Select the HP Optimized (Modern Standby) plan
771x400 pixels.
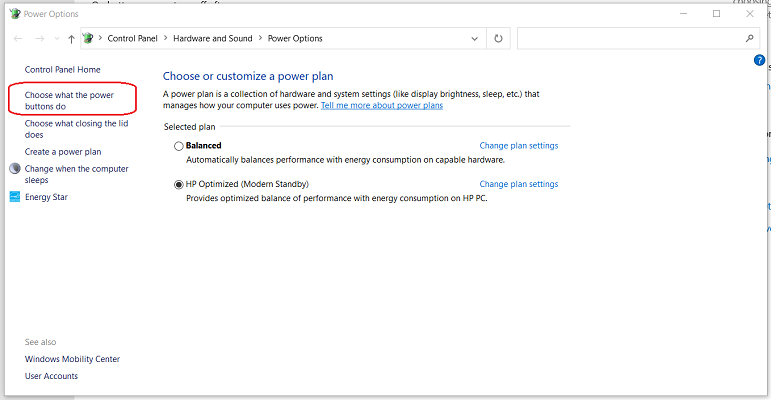point(179,185)
